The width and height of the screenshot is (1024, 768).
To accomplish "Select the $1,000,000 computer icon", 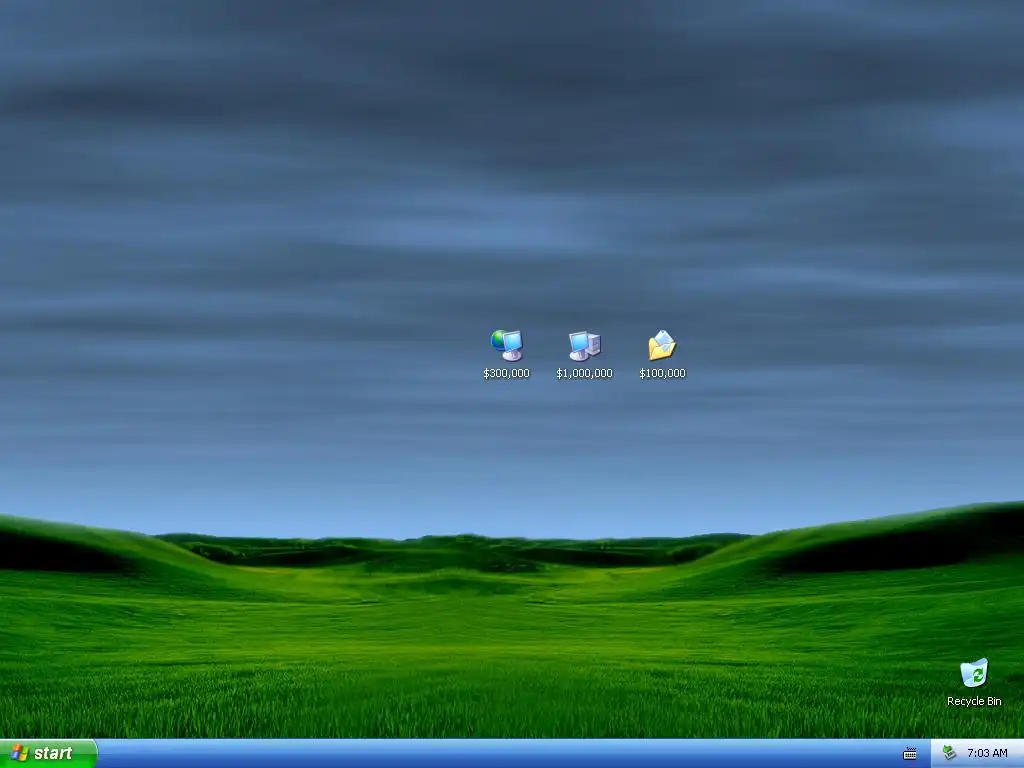I will [584, 345].
